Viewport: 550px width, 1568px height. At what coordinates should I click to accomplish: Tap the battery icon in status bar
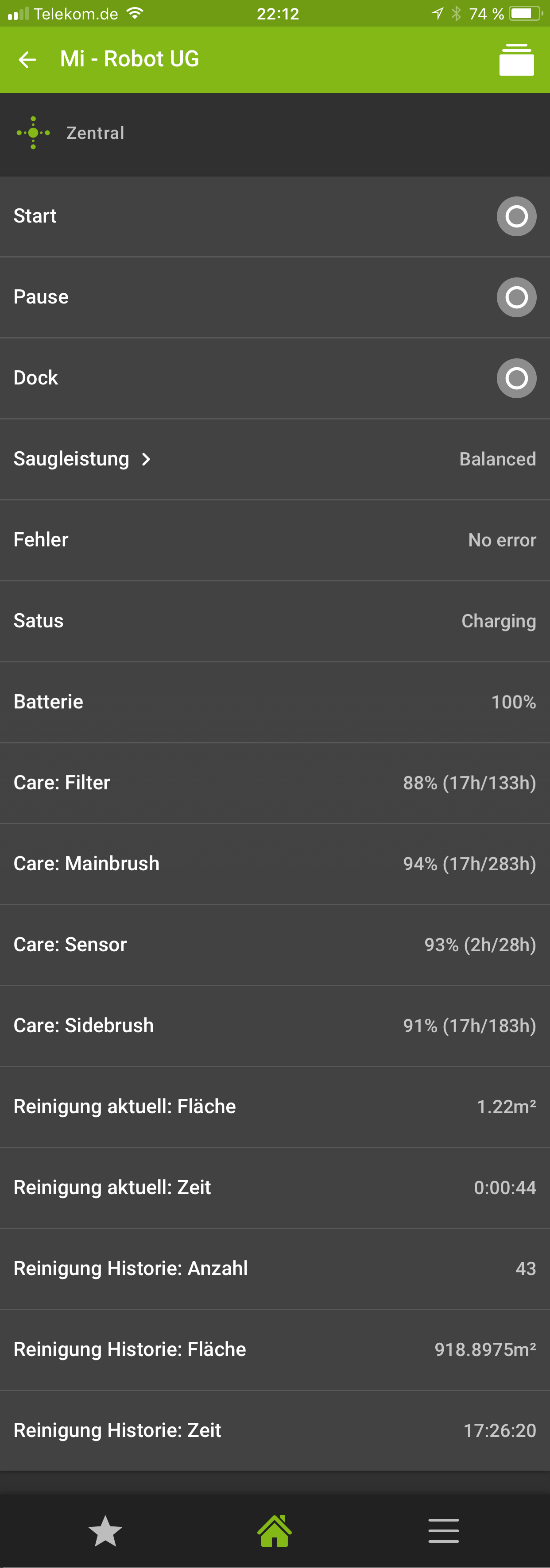click(525, 13)
